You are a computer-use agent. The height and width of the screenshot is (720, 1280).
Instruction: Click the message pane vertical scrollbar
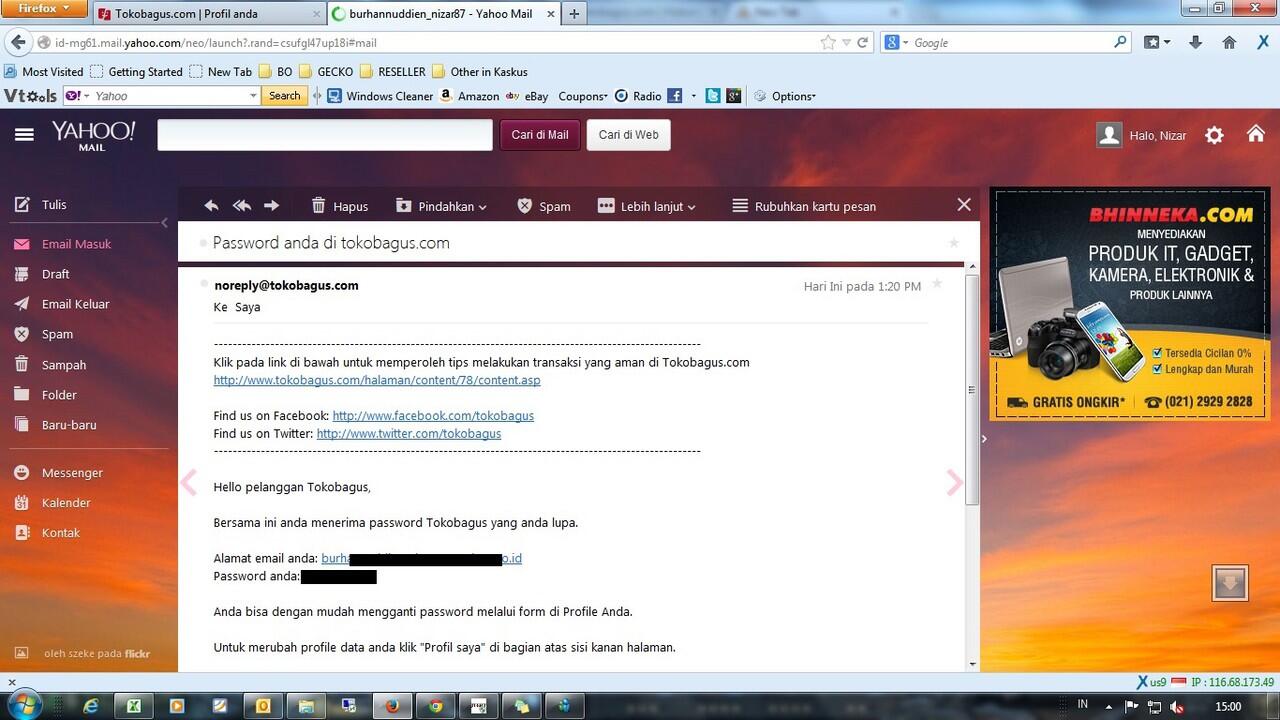pyautogui.click(x=972, y=390)
